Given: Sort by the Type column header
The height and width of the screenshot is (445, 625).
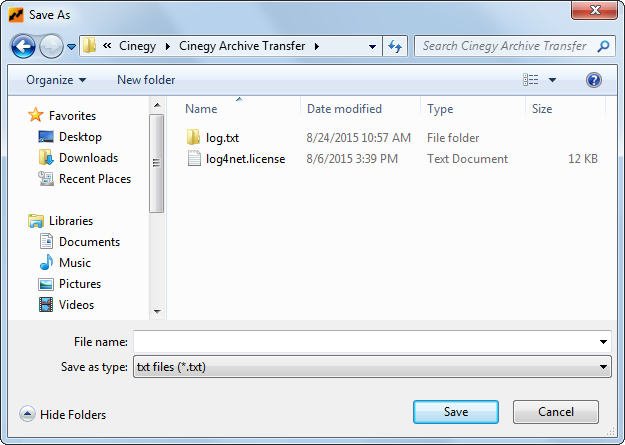Looking at the screenshot, I should tap(440, 109).
